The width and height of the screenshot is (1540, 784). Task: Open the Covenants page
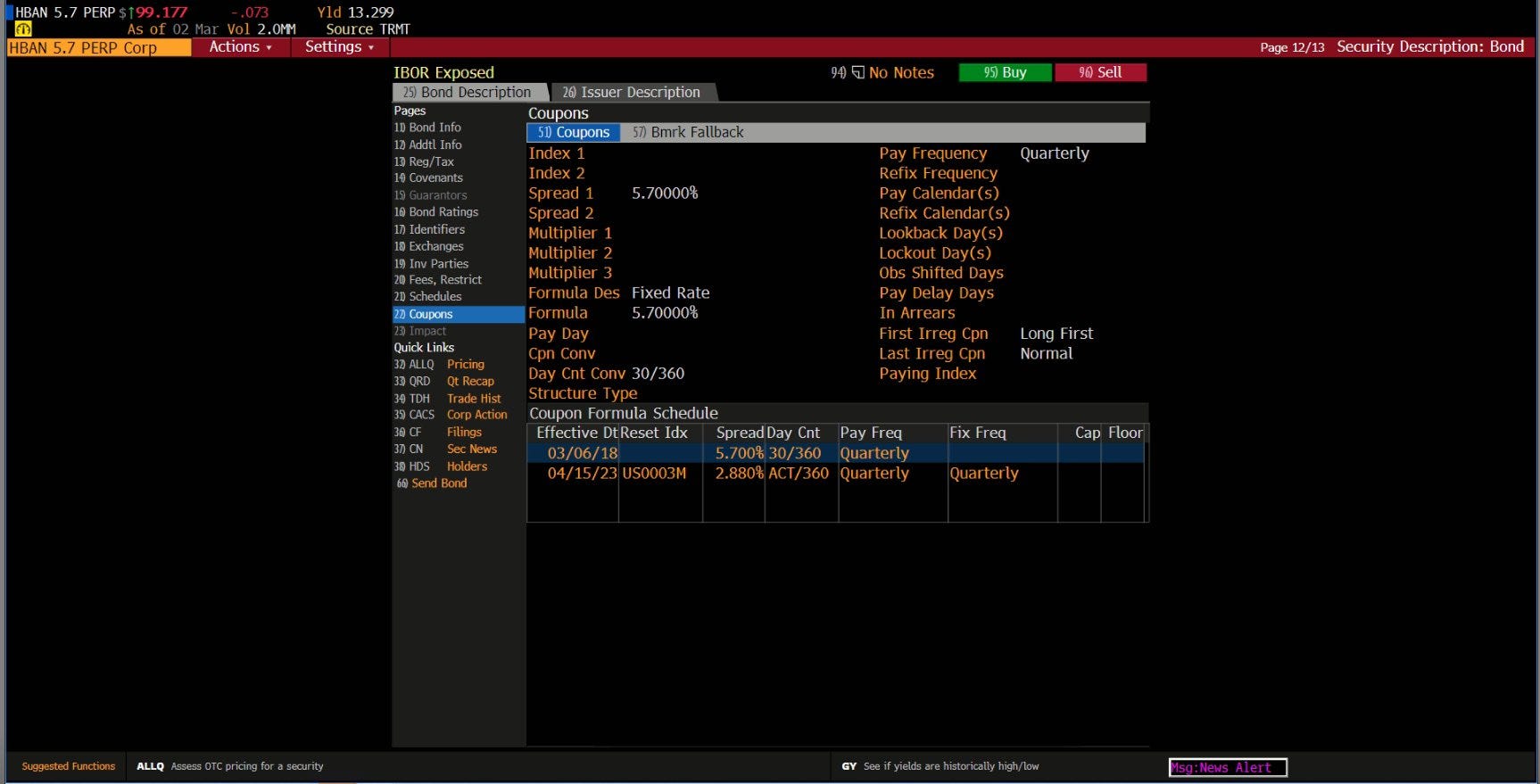point(428,177)
